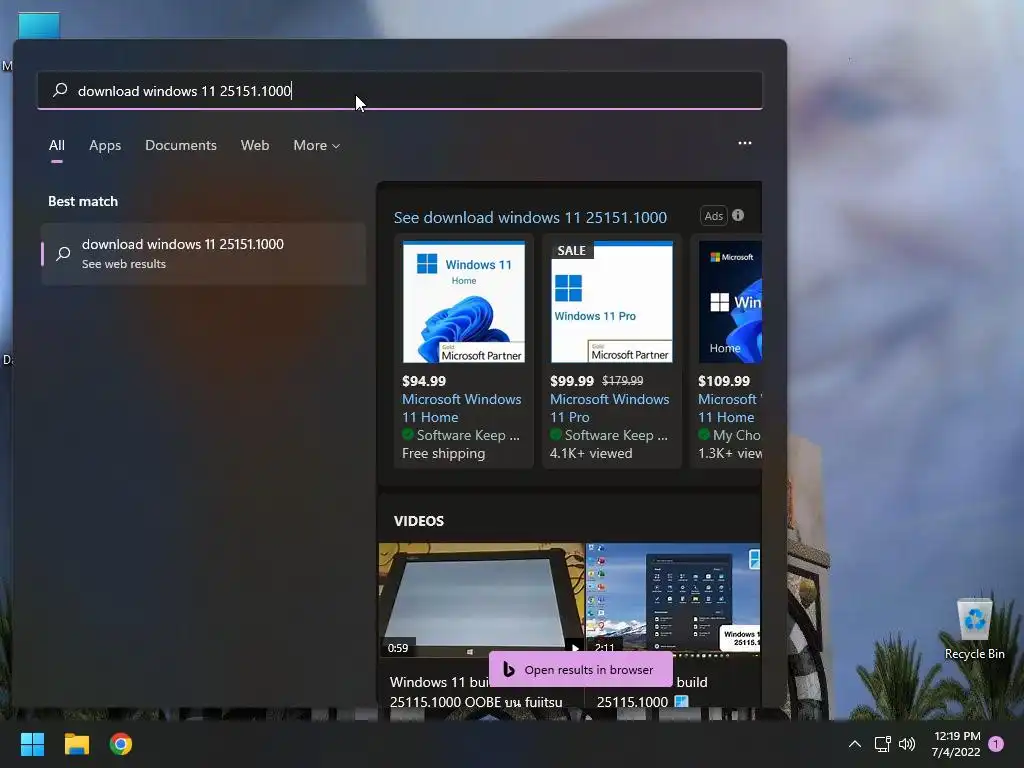Click the search text input field
This screenshot has height=768, width=1024.
coord(400,90)
